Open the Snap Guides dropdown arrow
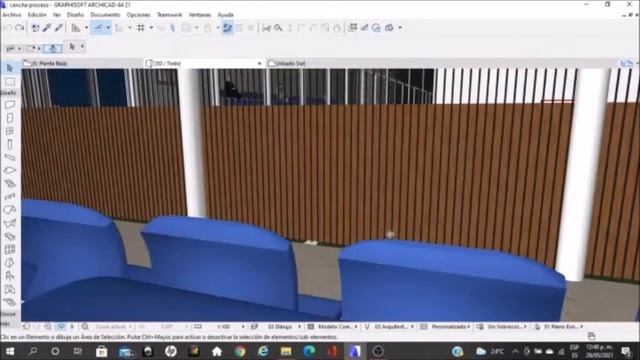The height and width of the screenshot is (360, 640). 108,28
